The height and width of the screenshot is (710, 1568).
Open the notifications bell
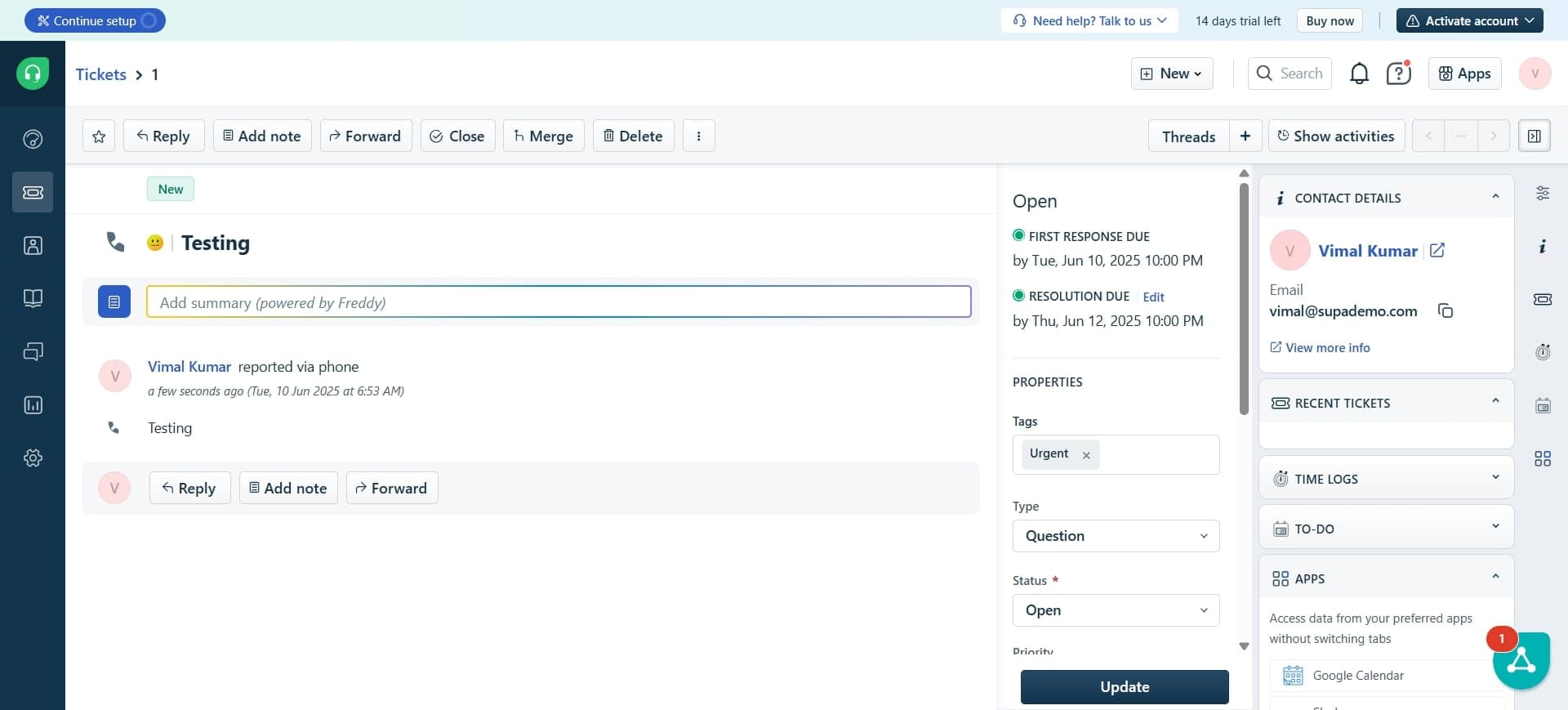[1358, 74]
